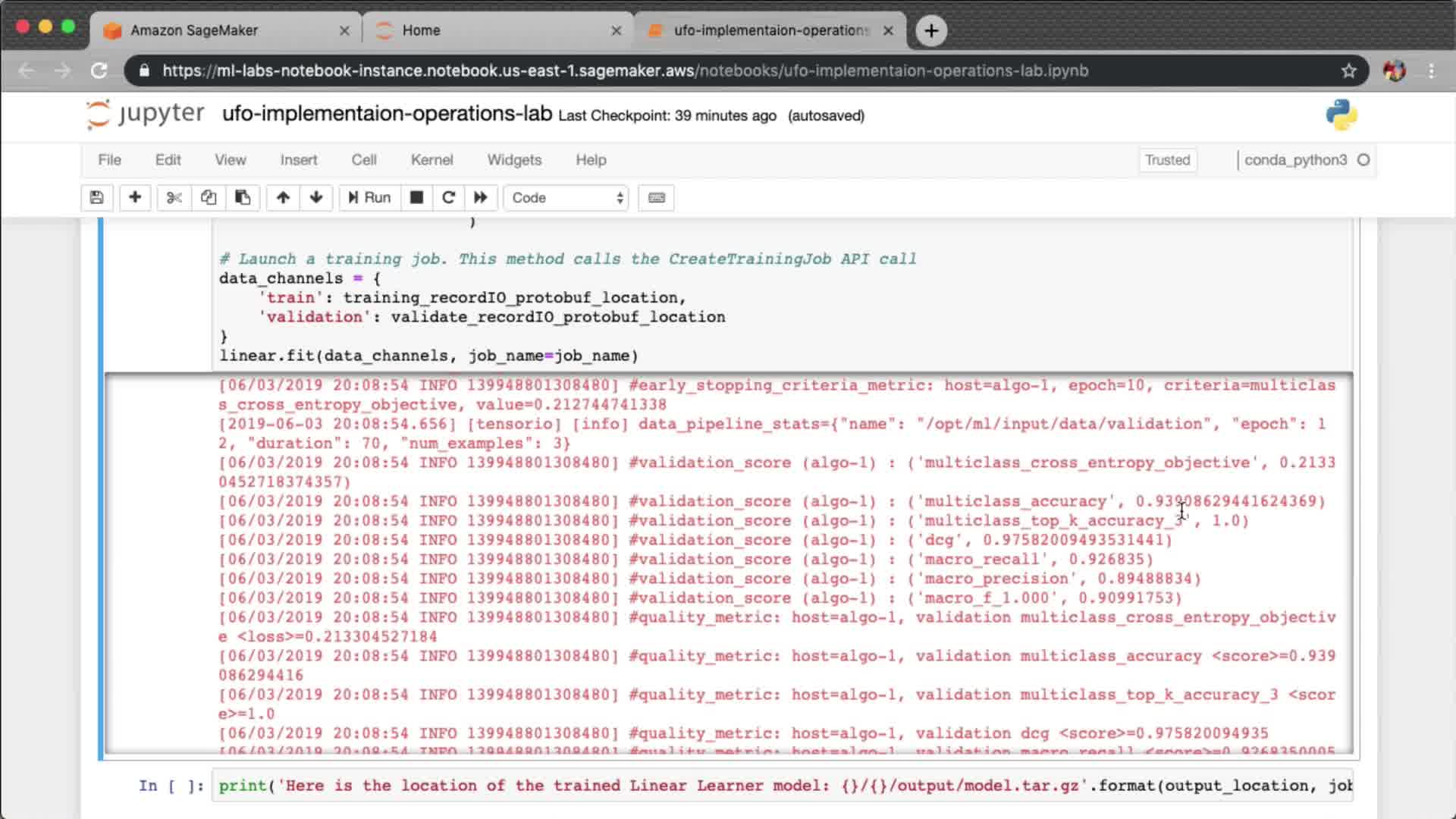Viewport: 1456px width, 819px height.
Task: Copy selected cells icon
Action: pyautogui.click(x=208, y=198)
